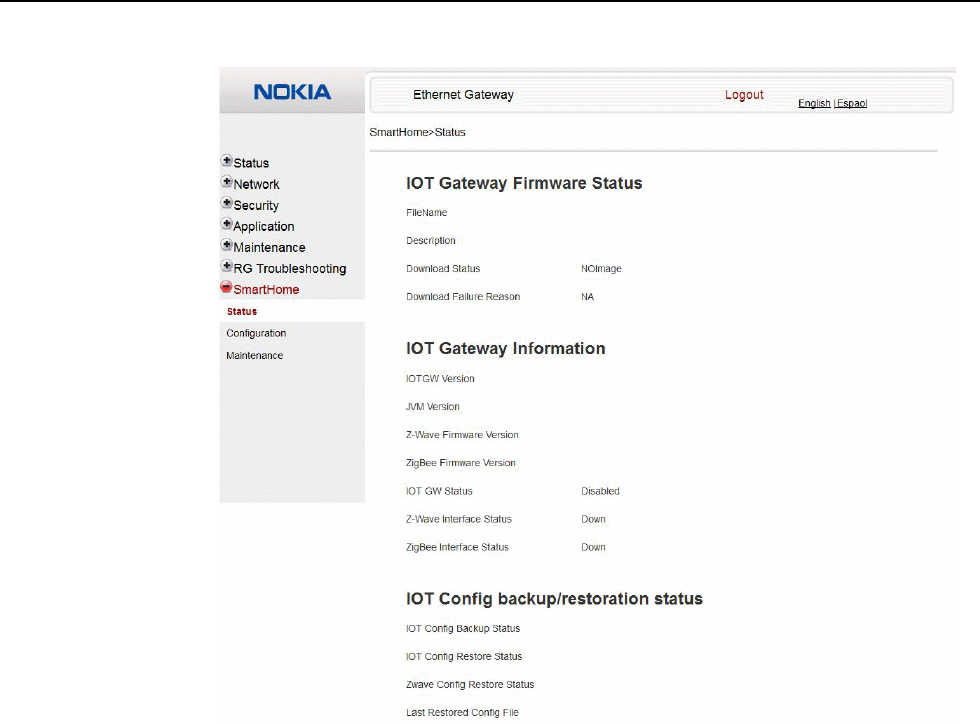
Task: Open SmartHome Maintenance submenu item
Action: [254, 355]
